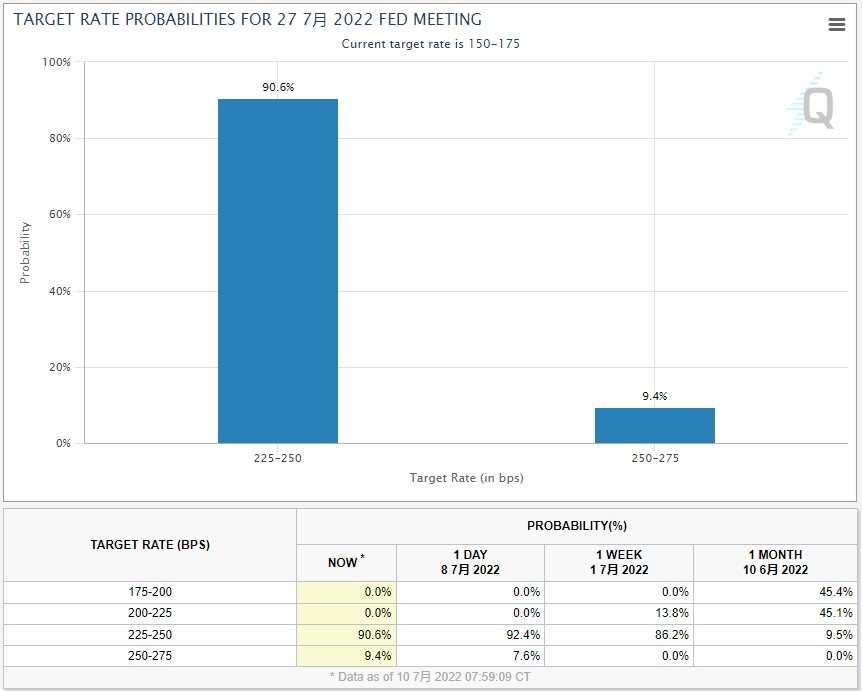Click the 1 MONTH column header

(x=775, y=562)
